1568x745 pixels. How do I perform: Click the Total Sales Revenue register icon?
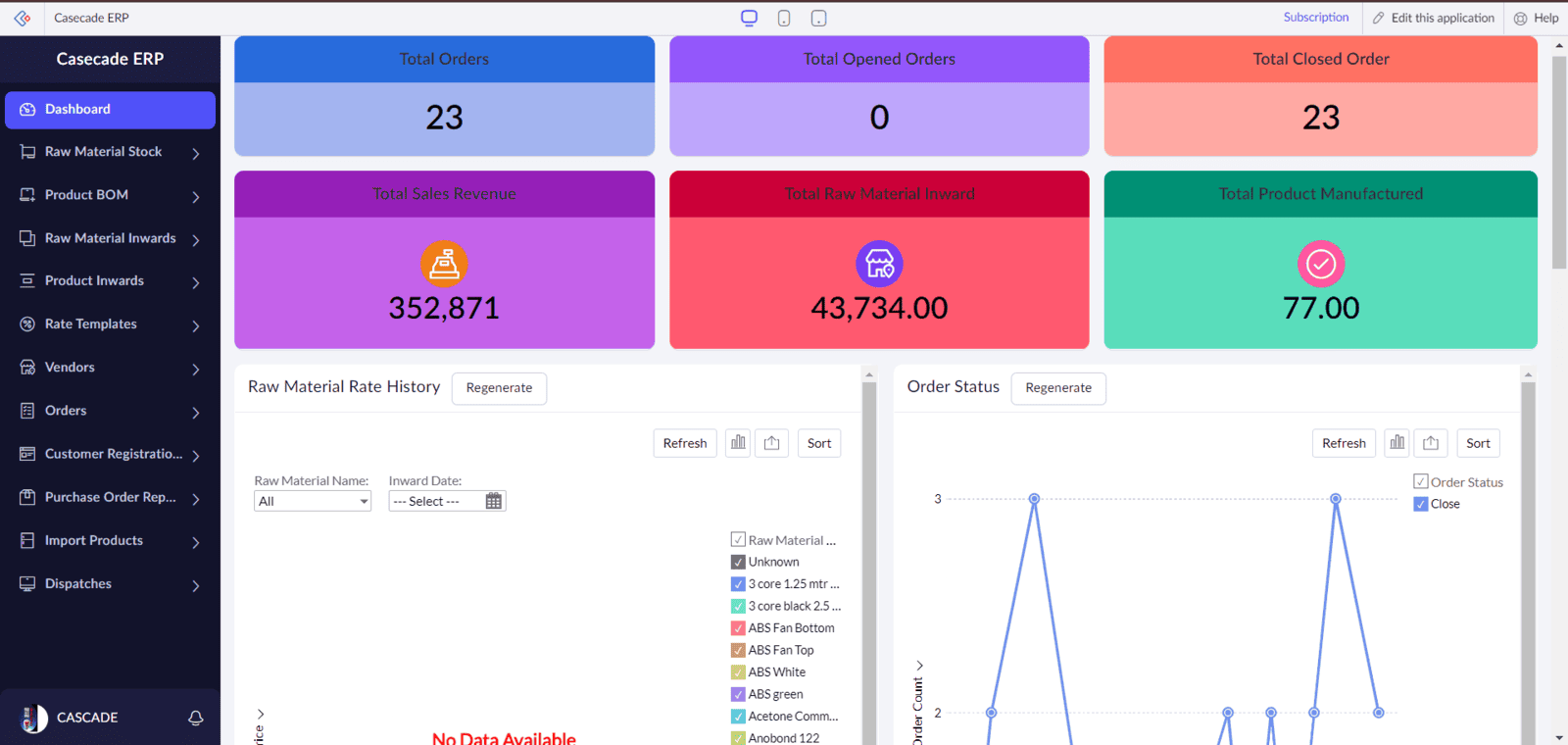pyautogui.click(x=444, y=264)
